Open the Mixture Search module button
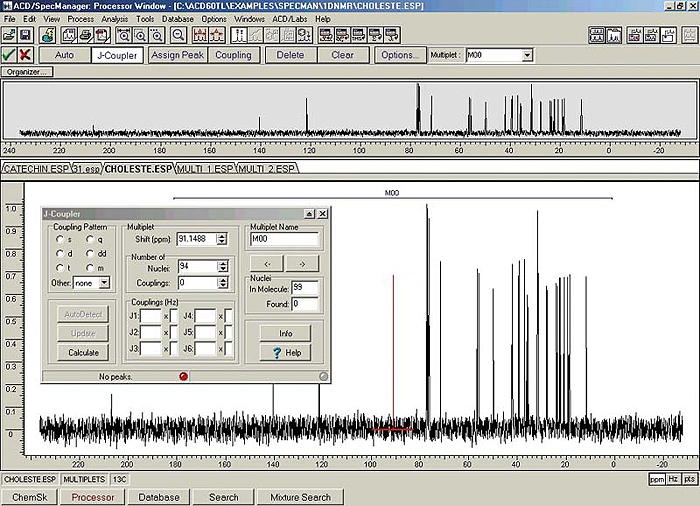This screenshot has height=506, width=700. click(300, 497)
